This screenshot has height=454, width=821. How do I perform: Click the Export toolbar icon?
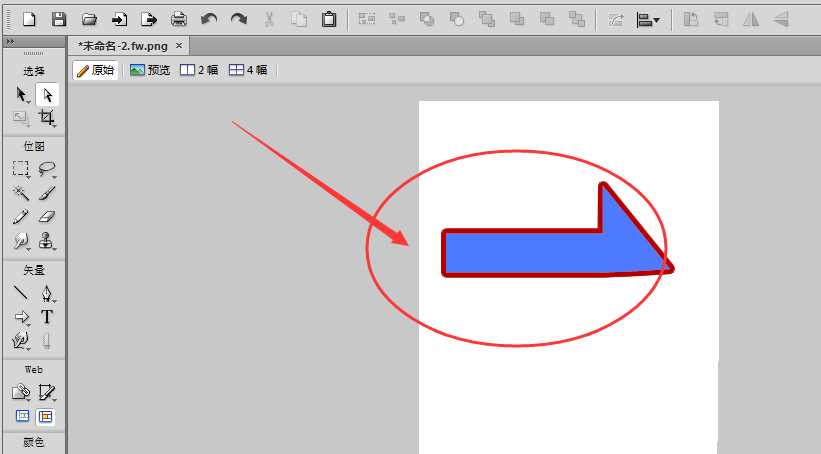149,20
